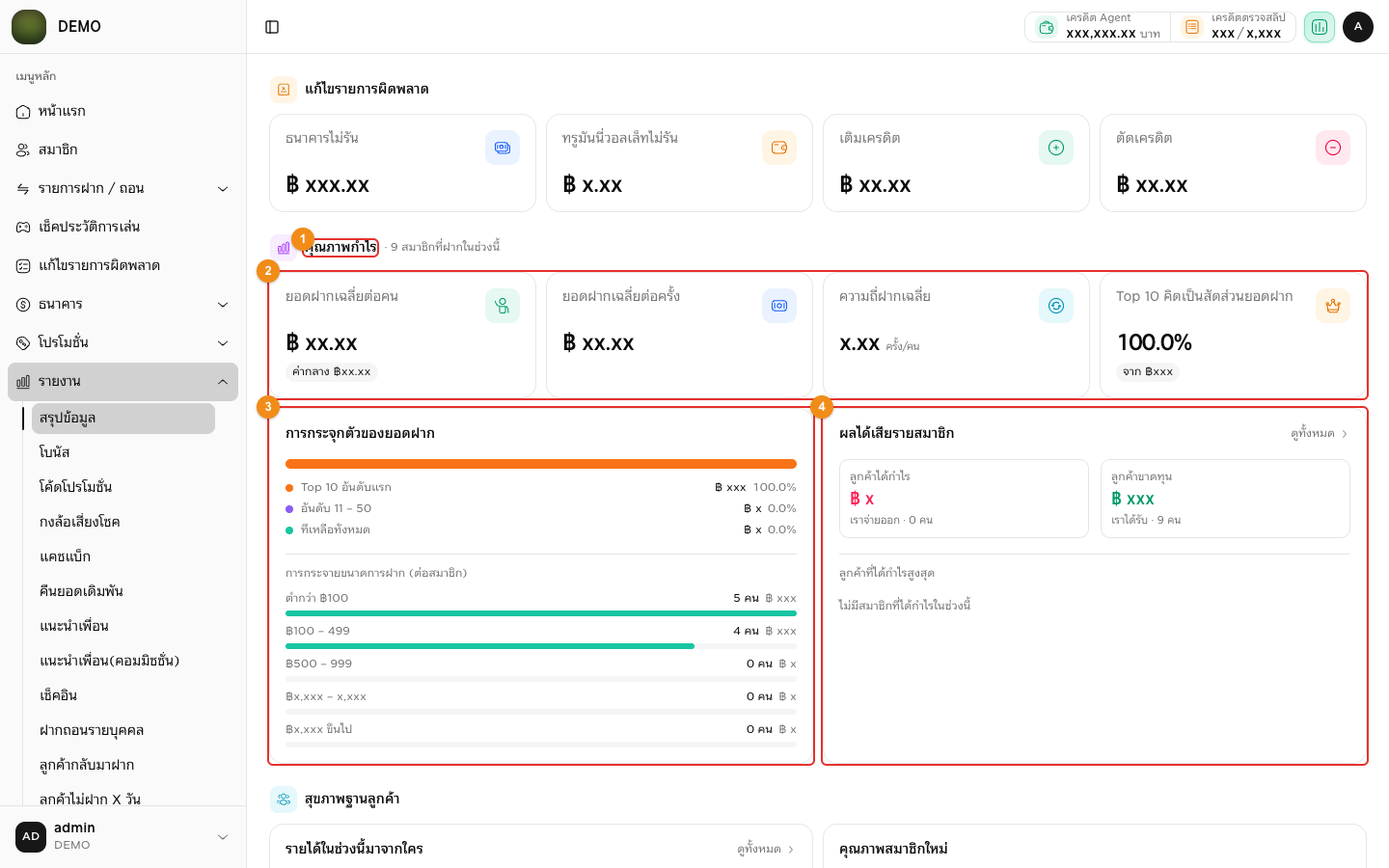
Task: Open เช็คประวัติการเล่น in the sidebar
Action: coord(123,228)
